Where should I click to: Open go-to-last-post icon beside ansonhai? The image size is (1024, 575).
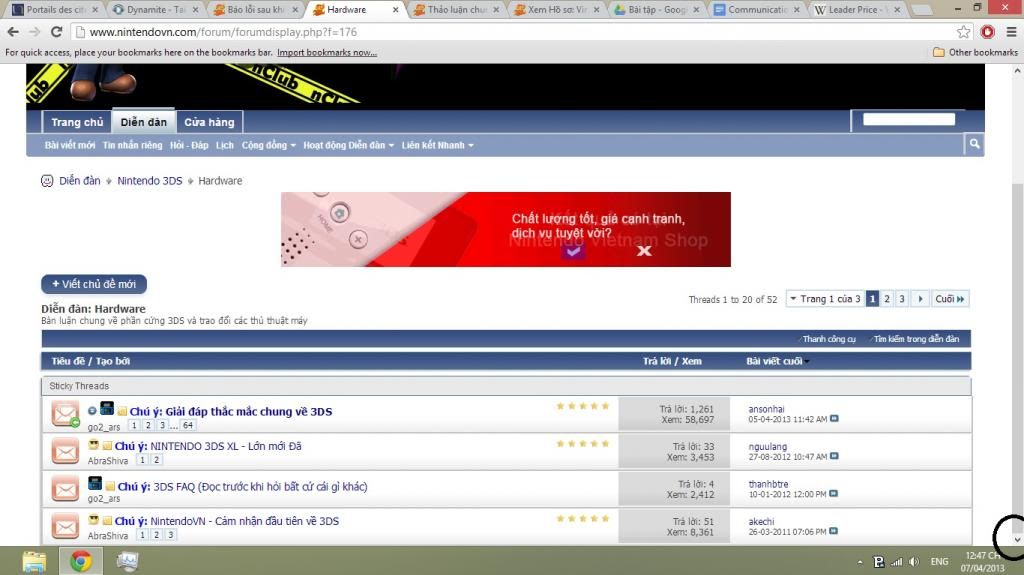(x=834, y=419)
